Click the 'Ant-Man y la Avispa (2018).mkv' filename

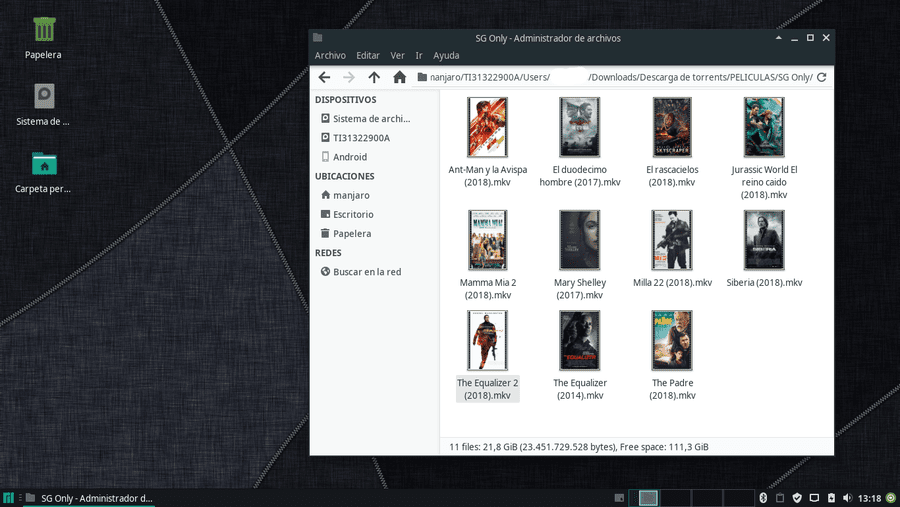(487, 176)
